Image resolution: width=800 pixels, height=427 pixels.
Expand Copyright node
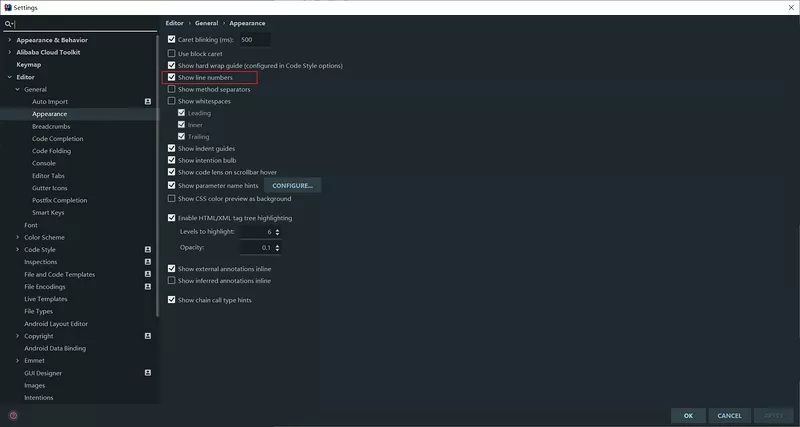17,336
